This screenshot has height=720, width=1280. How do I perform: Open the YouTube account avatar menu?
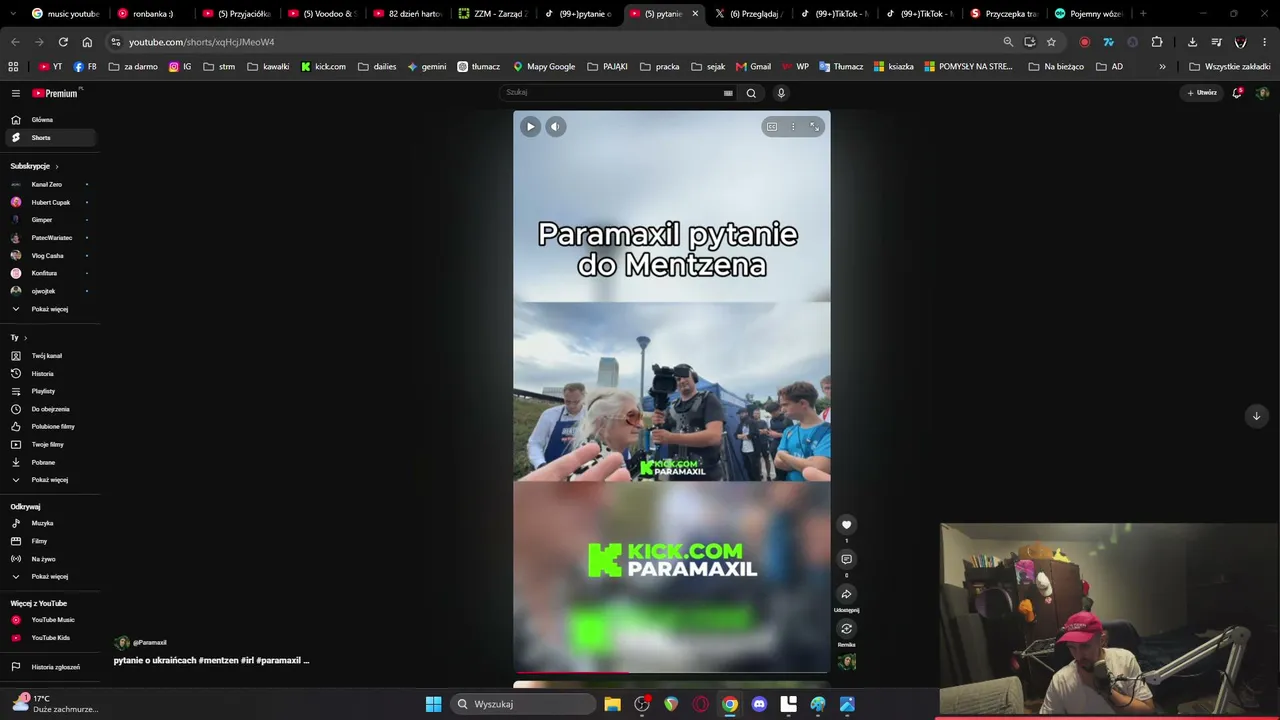click(x=1263, y=93)
